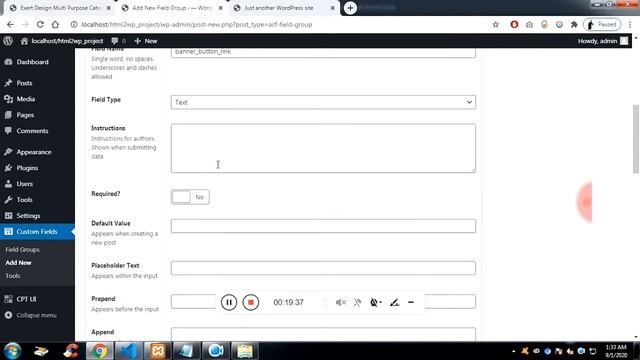Collapse the admin sidebar menu
The image size is (640, 360).
36,315
